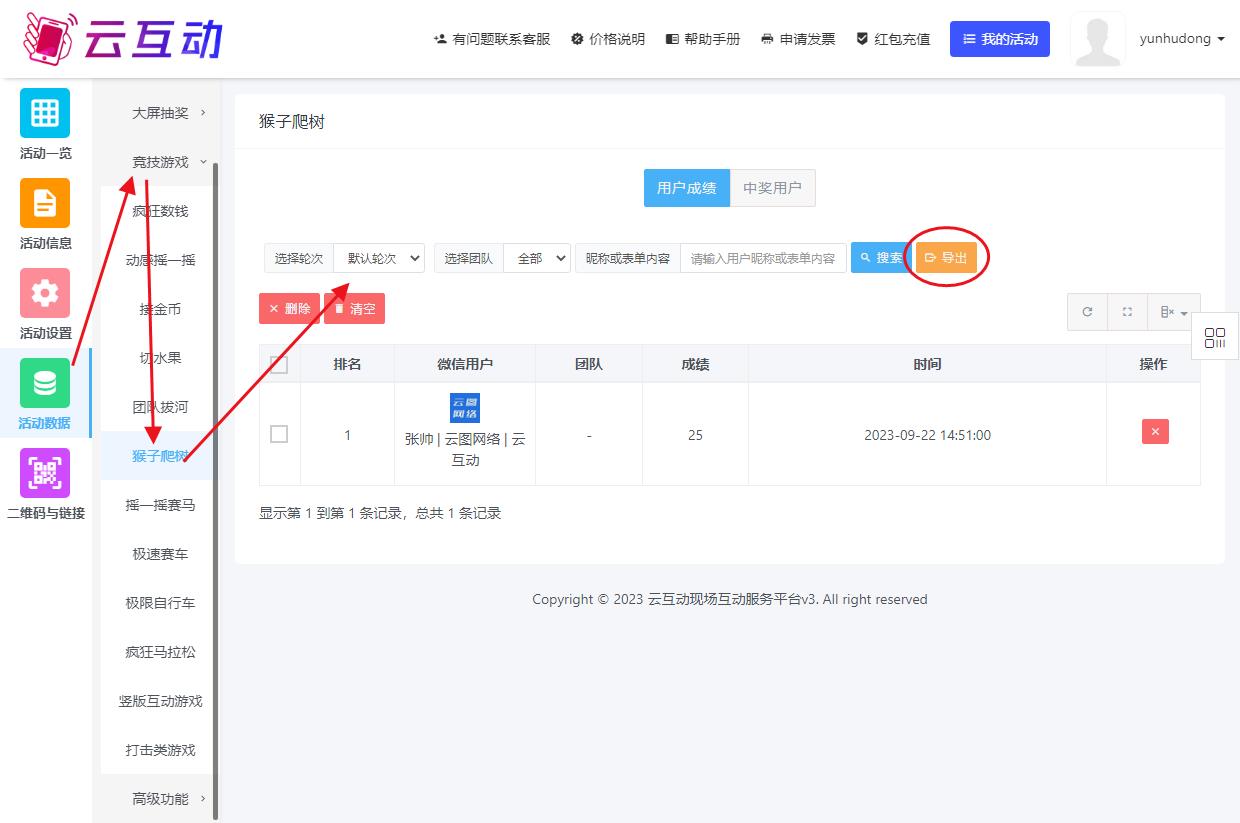The height and width of the screenshot is (823, 1240).
Task: Click the 团队 column header
Action: [x=589, y=364]
